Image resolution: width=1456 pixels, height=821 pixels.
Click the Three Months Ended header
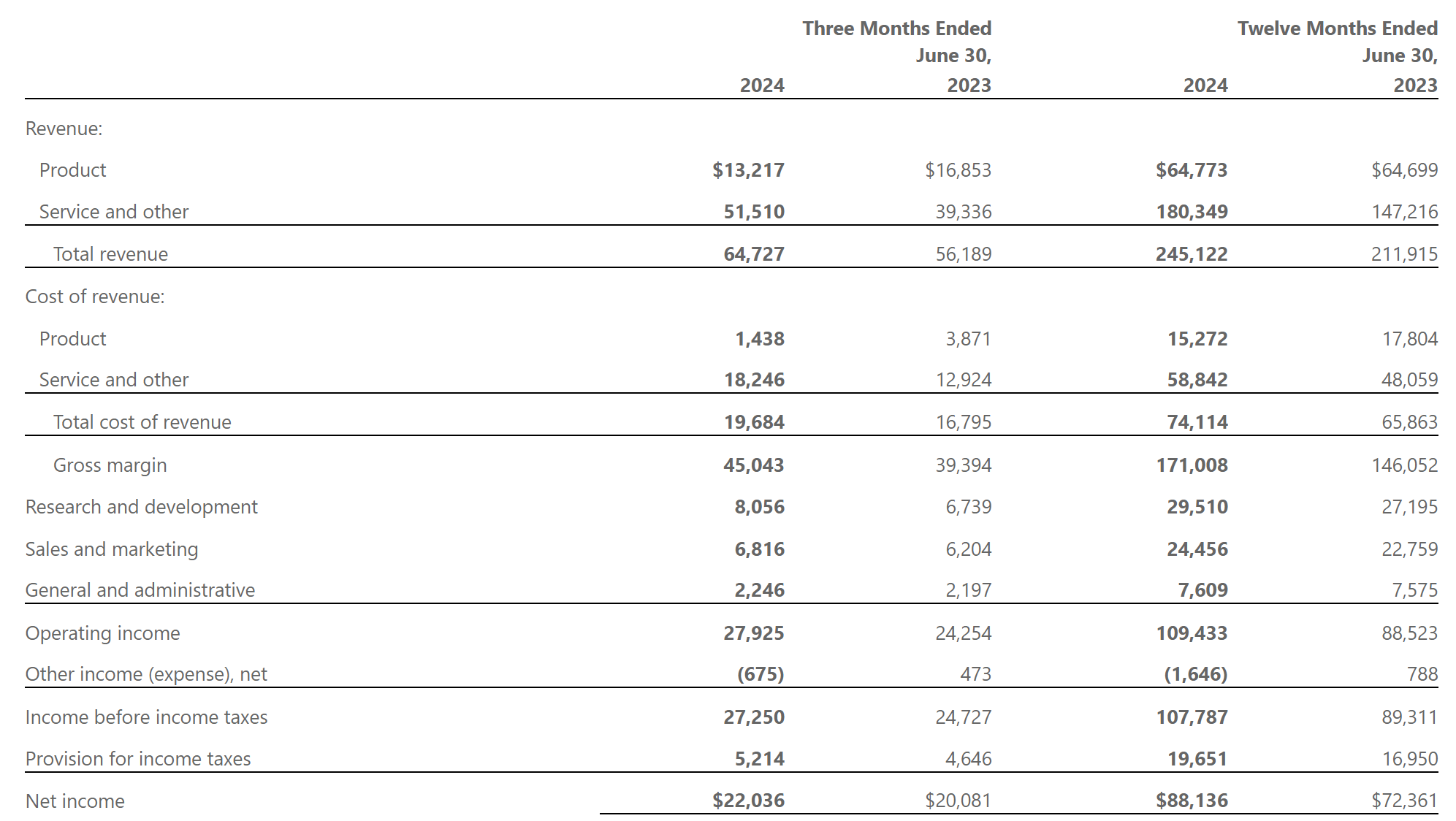click(x=896, y=28)
